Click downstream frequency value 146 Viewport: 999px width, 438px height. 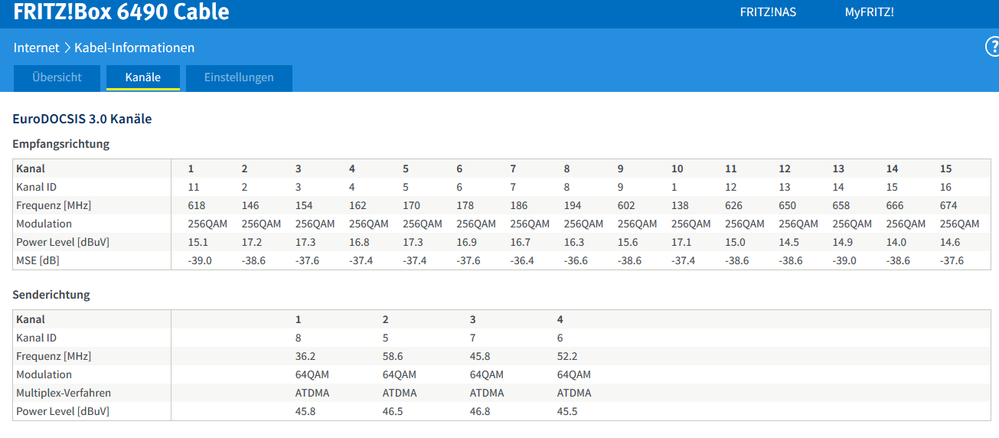tap(249, 205)
